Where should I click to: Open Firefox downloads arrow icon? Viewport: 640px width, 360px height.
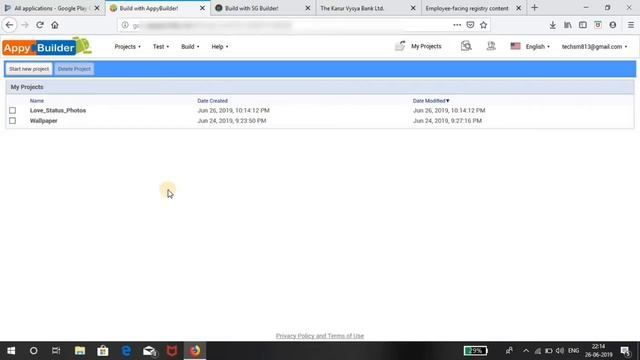552,25
